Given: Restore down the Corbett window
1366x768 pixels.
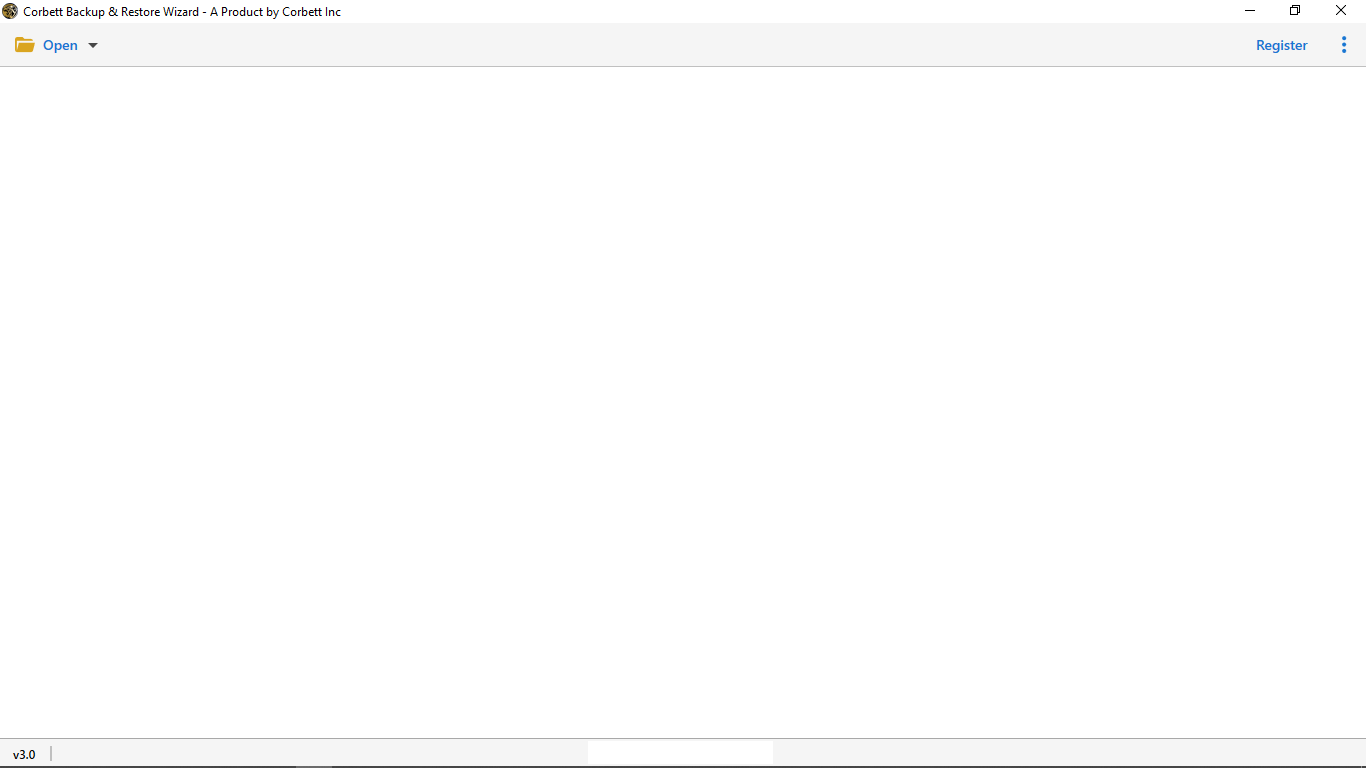Looking at the screenshot, I should [1295, 11].
